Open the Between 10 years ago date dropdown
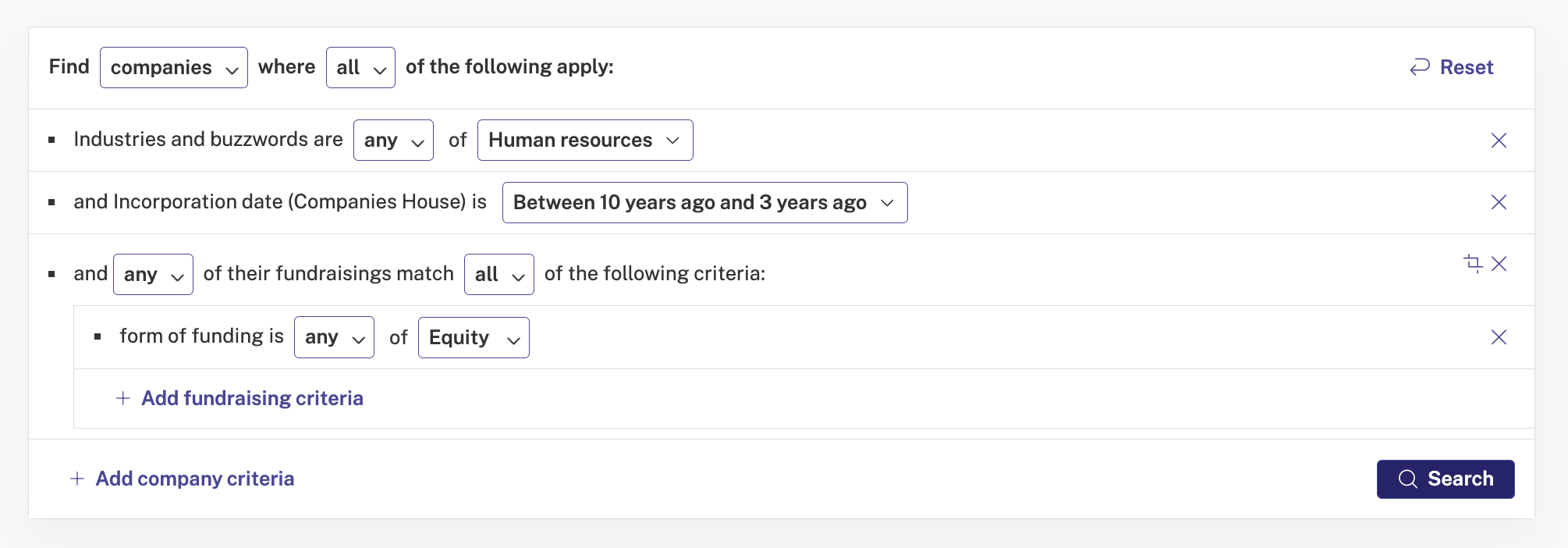Image resolution: width=1568 pixels, height=548 pixels. pos(704,203)
